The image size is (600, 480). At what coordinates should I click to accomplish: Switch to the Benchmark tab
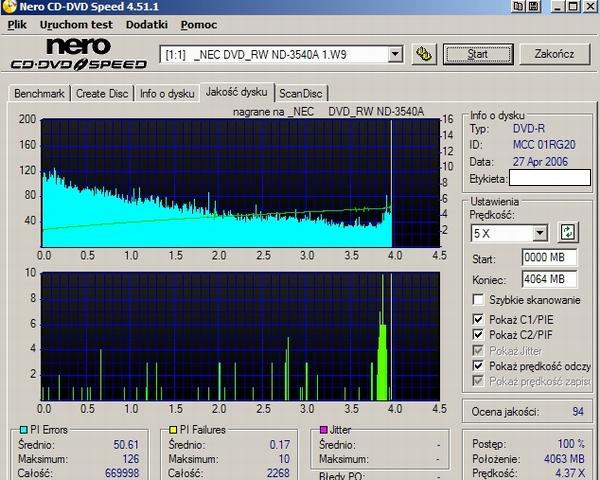tap(39, 93)
